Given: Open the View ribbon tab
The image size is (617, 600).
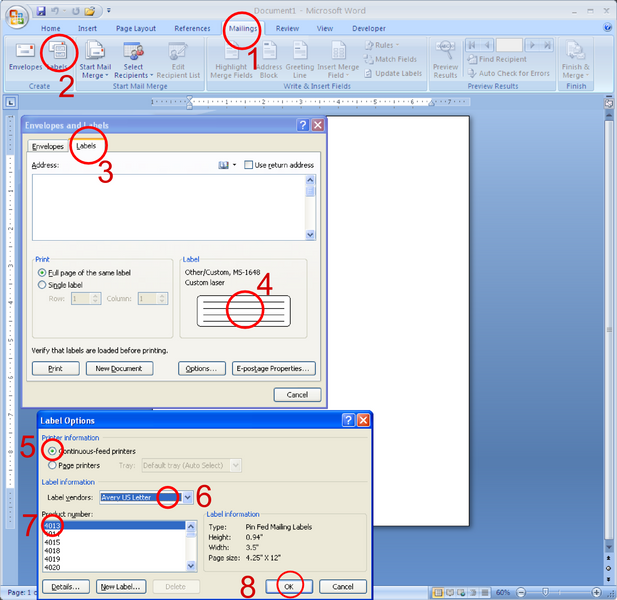Looking at the screenshot, I should (325, 29).
